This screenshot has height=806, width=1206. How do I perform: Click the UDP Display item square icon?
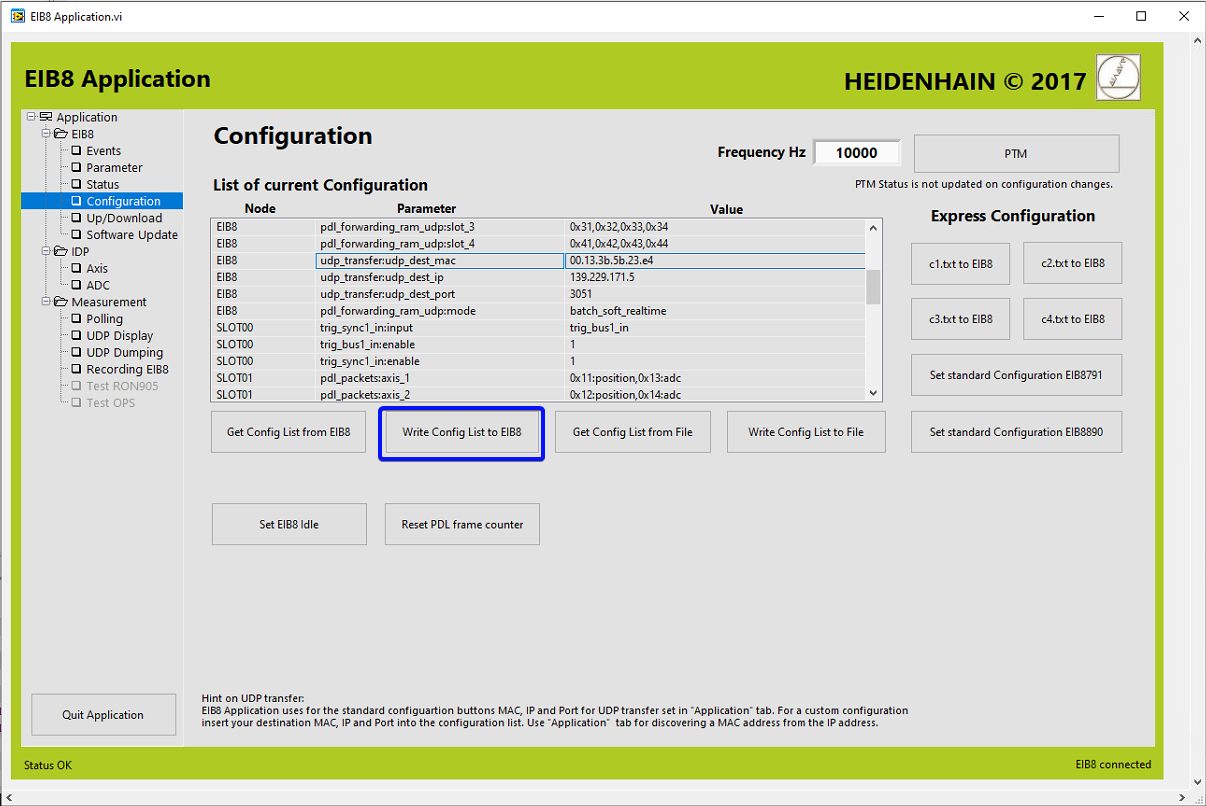tap(76, 336)
